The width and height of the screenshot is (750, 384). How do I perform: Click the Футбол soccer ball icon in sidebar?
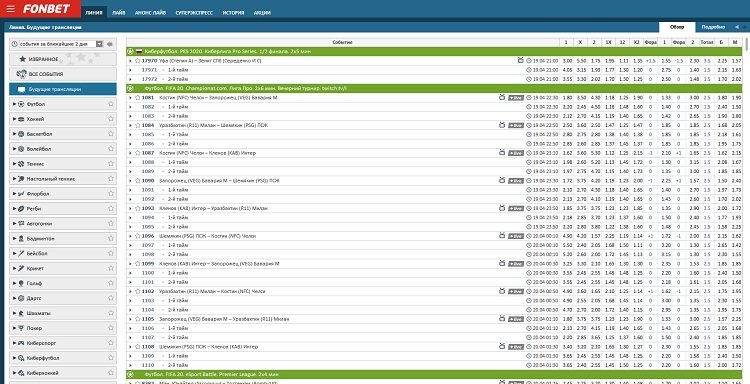21,104
